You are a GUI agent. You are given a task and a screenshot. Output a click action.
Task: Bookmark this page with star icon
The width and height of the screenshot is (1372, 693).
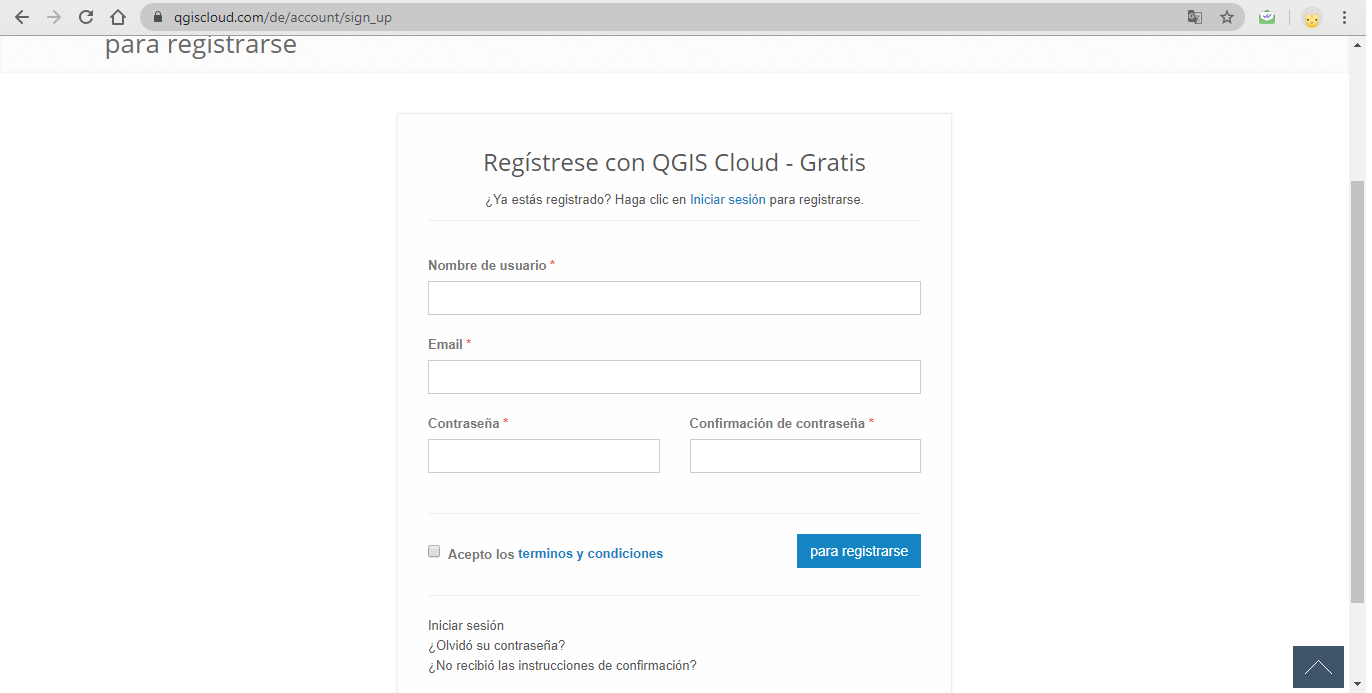pos(1227,17)
